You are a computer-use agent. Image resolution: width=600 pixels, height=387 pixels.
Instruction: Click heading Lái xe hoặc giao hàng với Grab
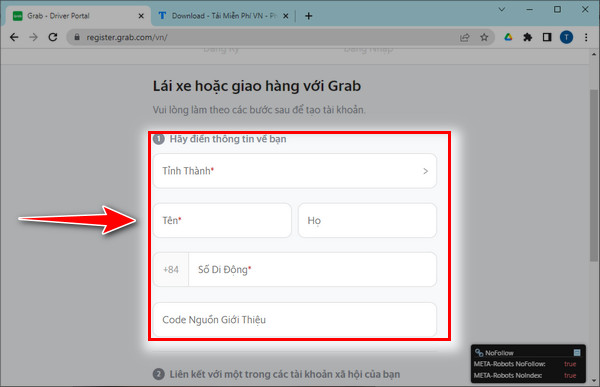coord(257,86)
